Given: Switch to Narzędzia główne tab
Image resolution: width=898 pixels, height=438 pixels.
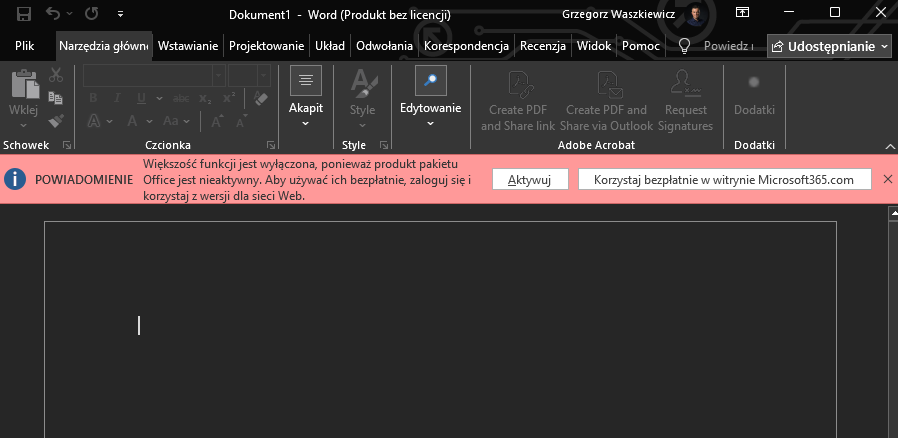Looking at the screenshot, I should (104, 46).
